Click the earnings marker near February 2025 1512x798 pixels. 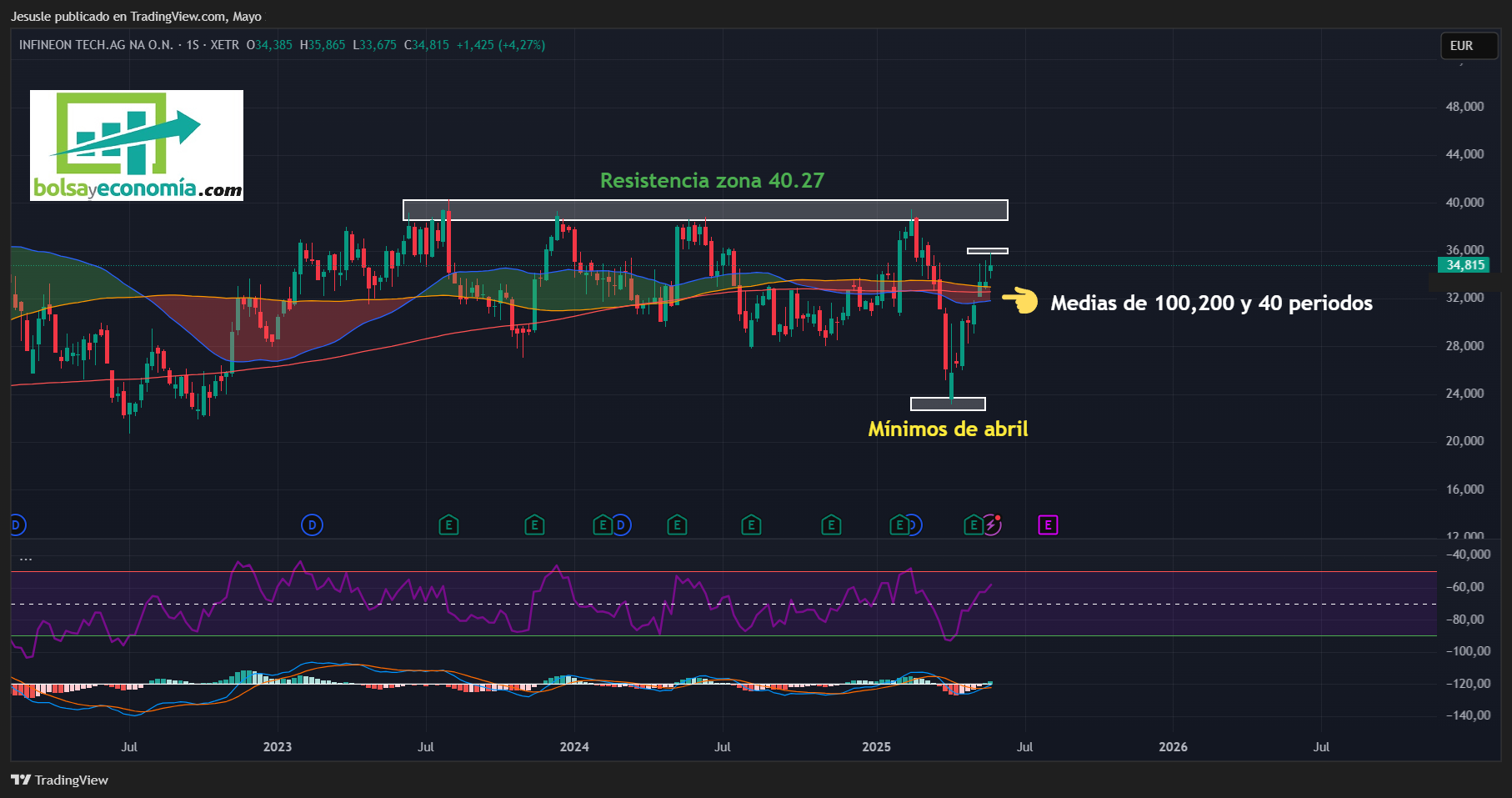(899, 525)
